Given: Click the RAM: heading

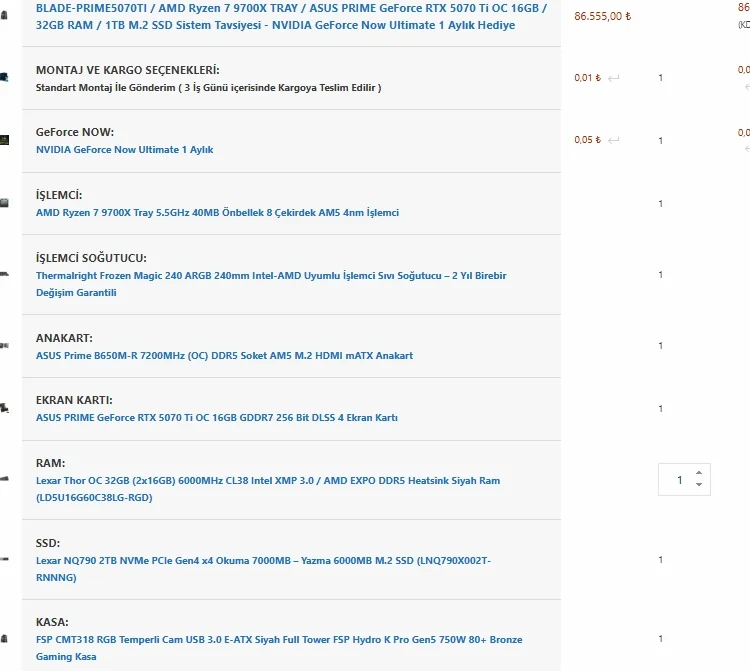Looking at the screenshot, I should click(50, 463).
